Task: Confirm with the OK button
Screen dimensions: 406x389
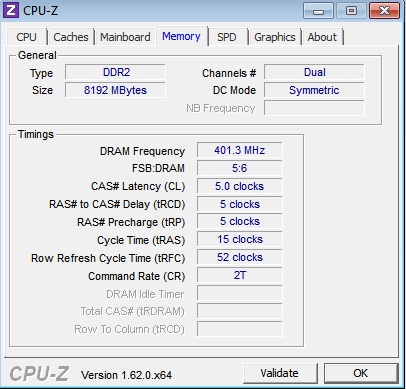Action: (361, 373)
